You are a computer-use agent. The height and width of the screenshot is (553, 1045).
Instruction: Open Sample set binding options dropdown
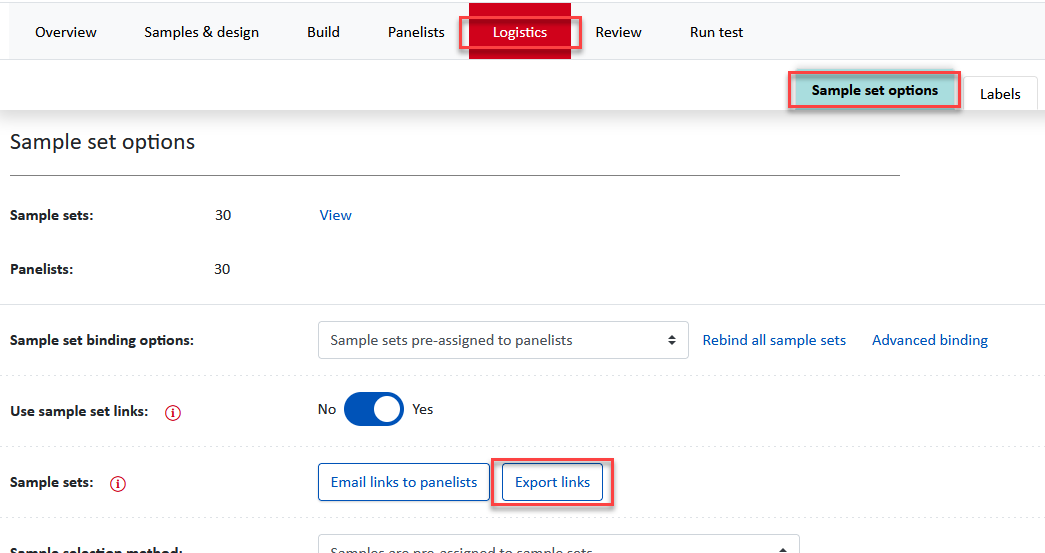coord(503,340)
